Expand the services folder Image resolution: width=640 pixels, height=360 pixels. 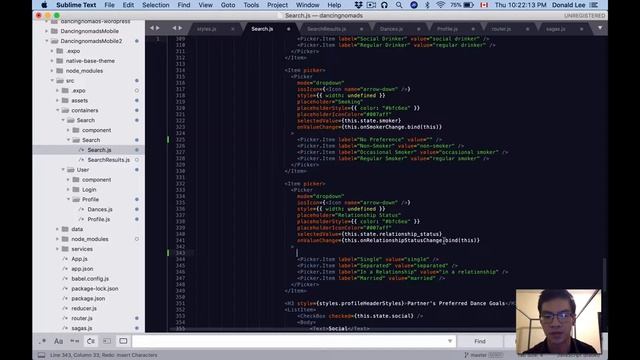coord(58,249)
